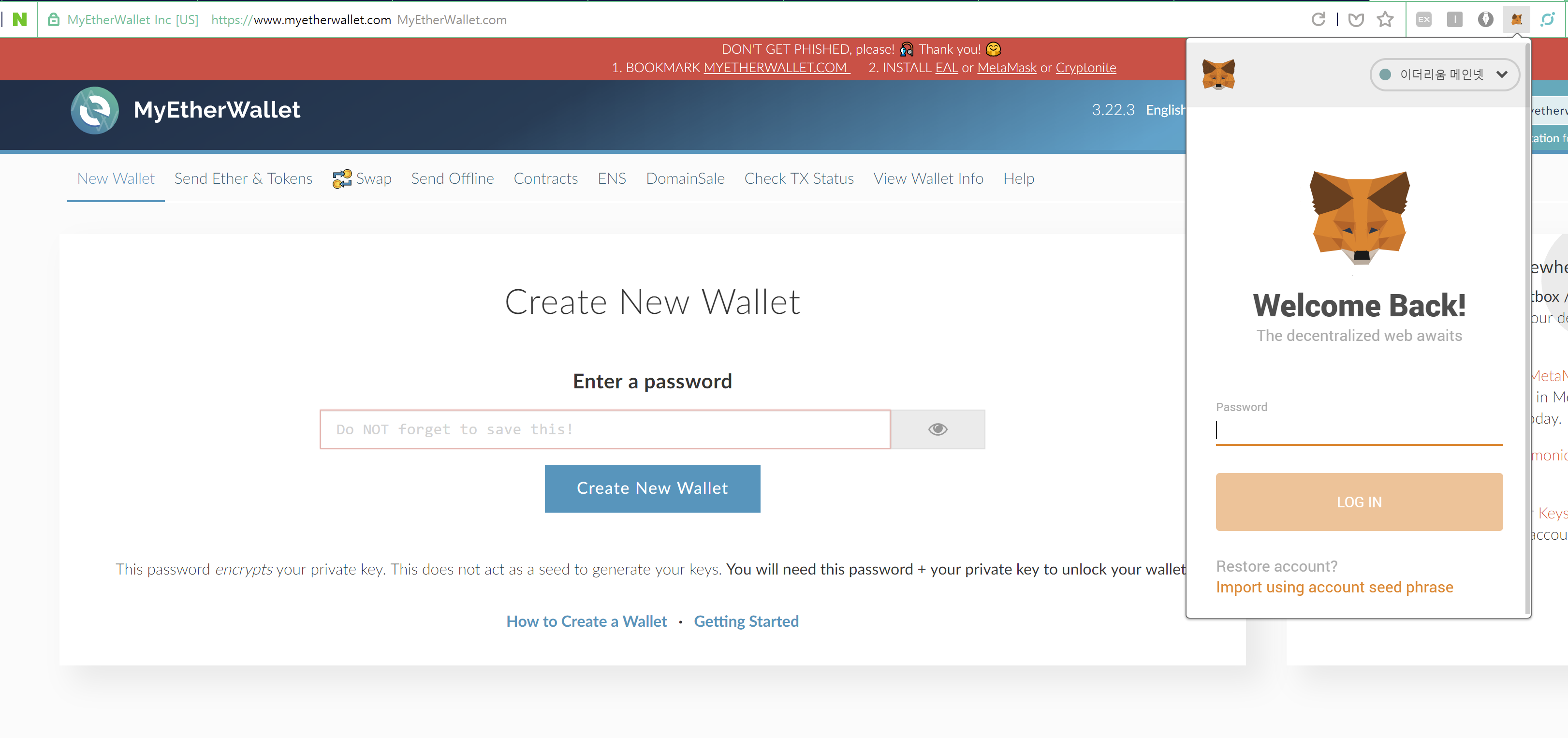Click the Create New Wallet button
The height and width of the screenshot is (738, 1568).
click(x=653, y=488)
